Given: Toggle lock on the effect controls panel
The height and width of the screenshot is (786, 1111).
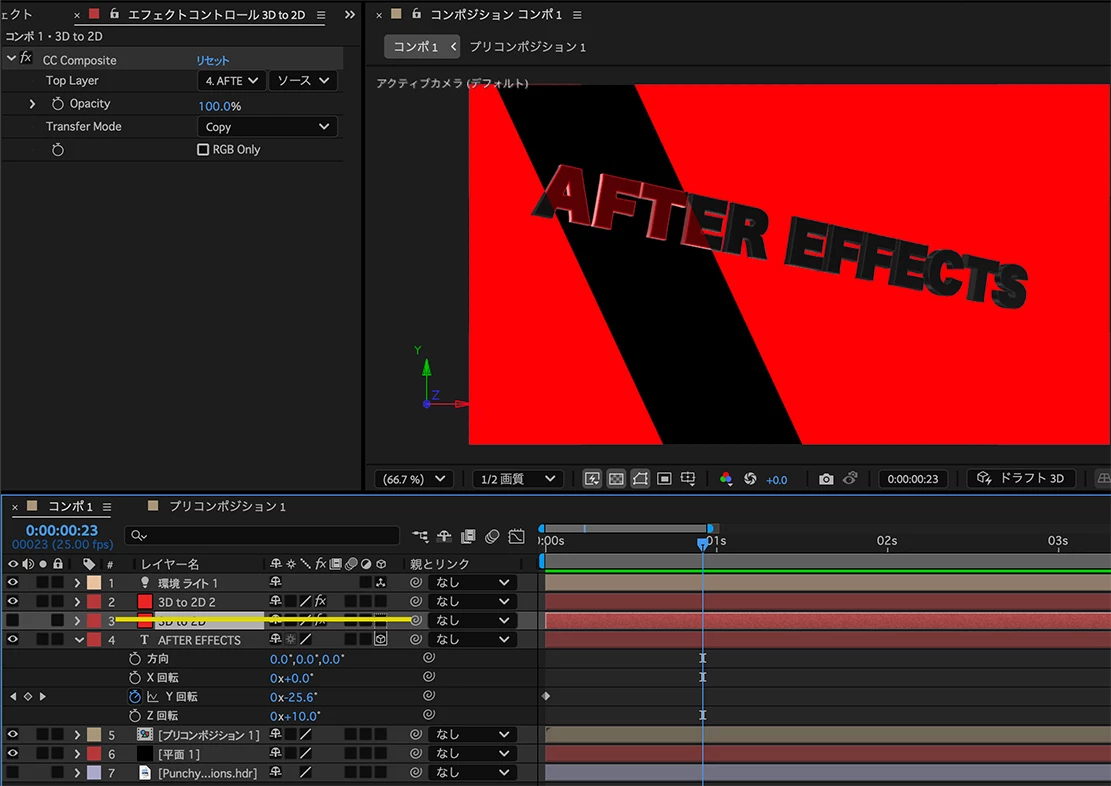Looking at the screenshot, I should pyautogui.click(x=114, y=13).
